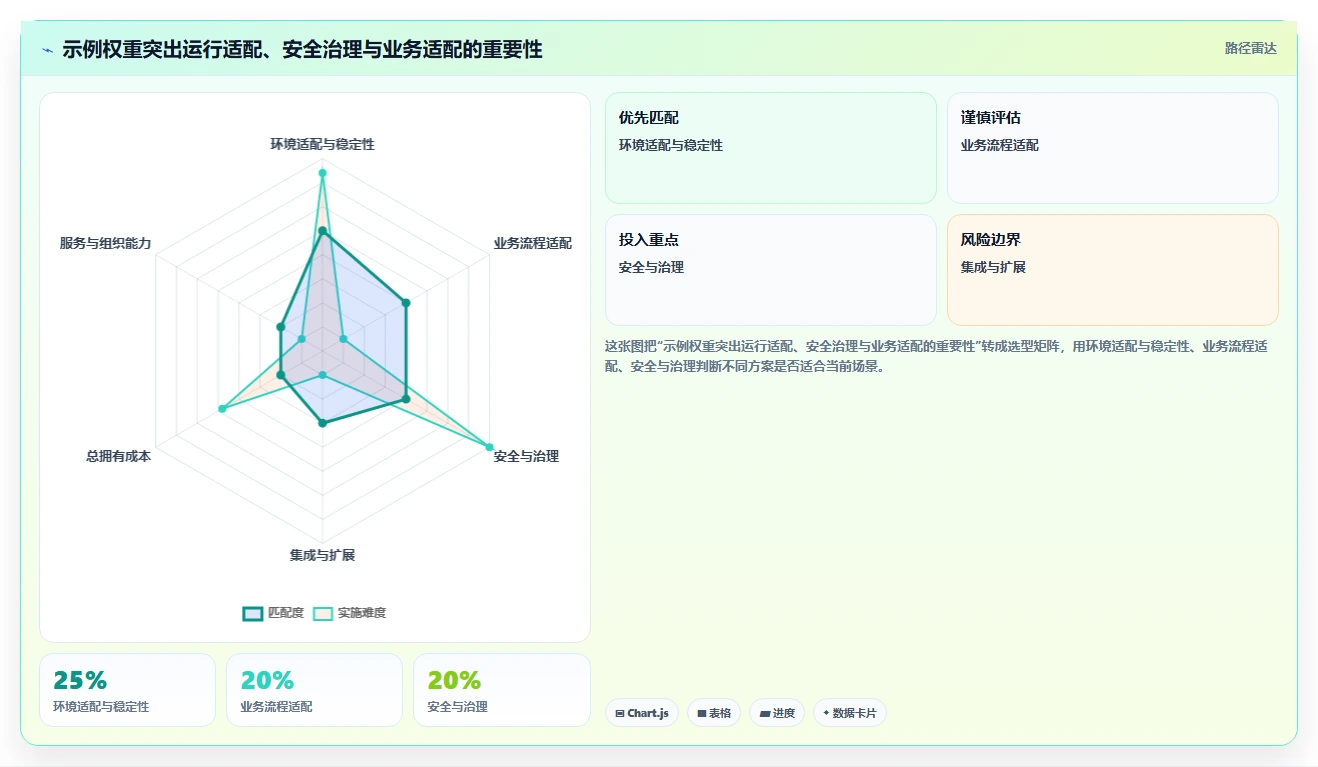Click the topmost 实施难度 radar data point
Image resolution: width=1318 pixels, height=767 pixels.
[x=322, y=173]
